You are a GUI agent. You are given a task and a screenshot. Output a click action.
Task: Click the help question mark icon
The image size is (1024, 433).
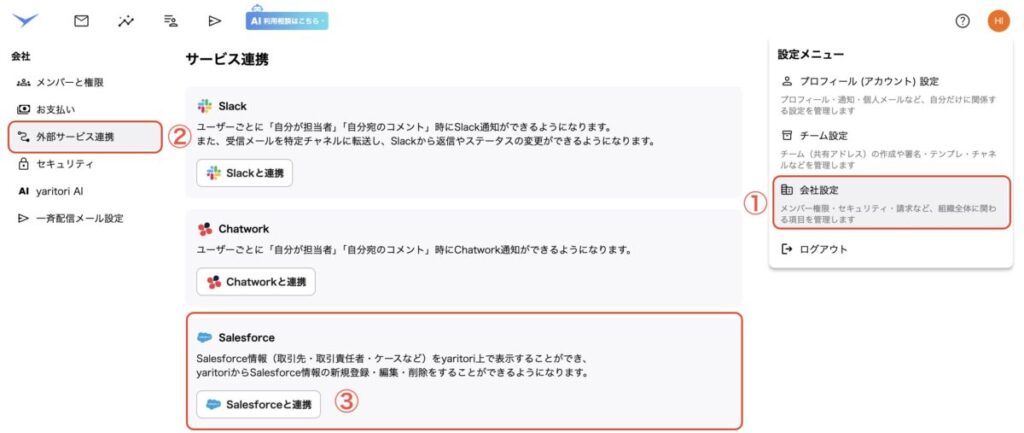pyautogui.click(x=962, y=21)
